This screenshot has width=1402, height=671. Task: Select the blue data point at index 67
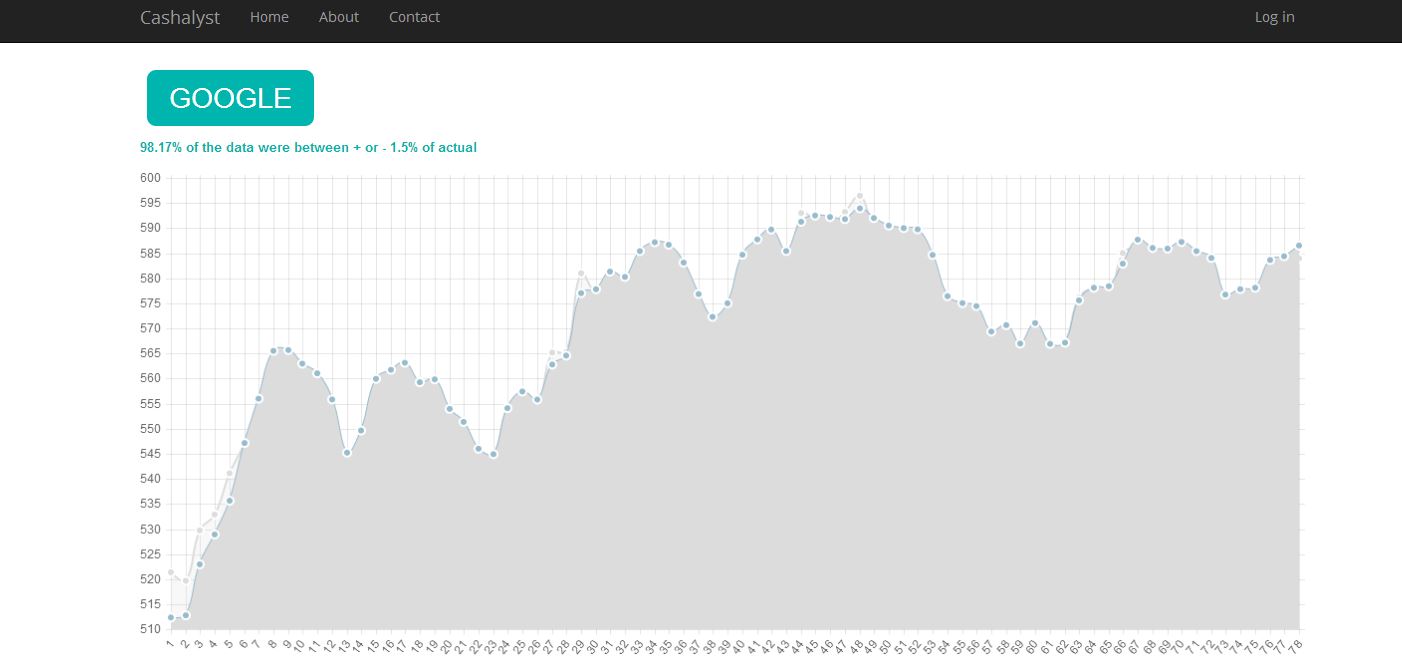coord(1137,240)
